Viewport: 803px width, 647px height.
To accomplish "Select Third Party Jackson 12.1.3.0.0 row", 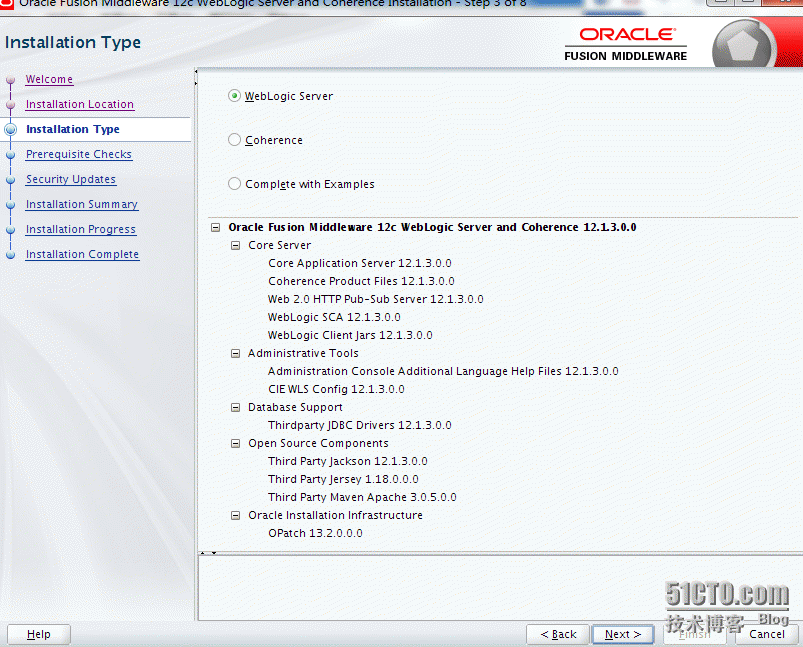I will (347, 461).
